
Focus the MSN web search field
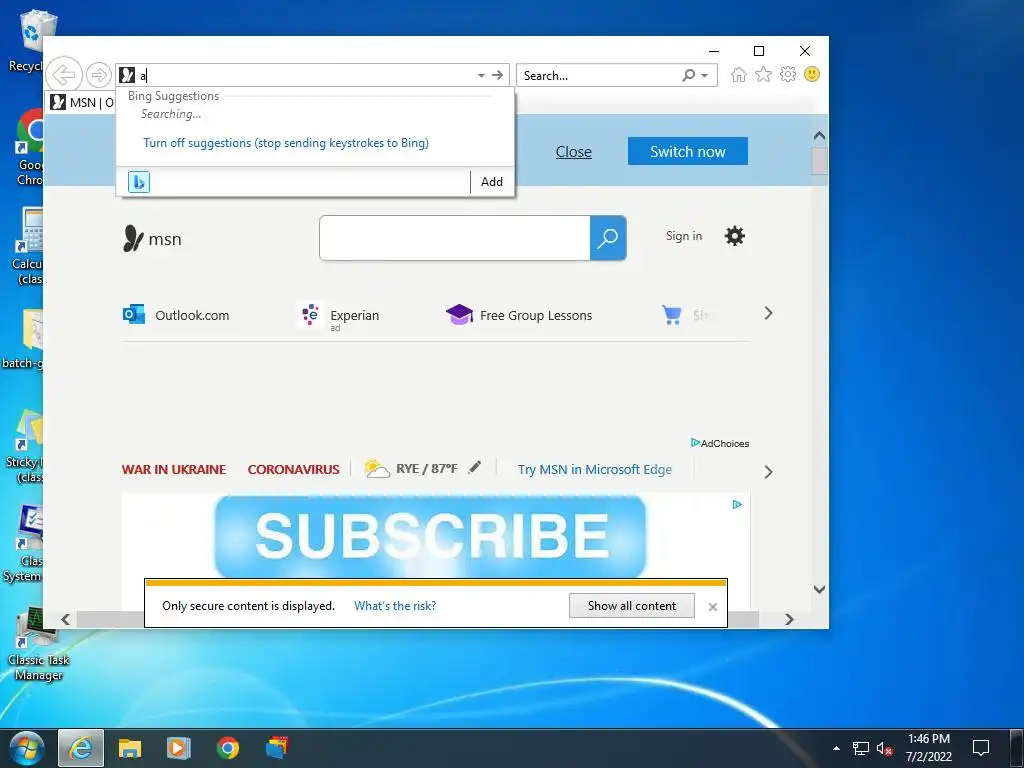[455, 238]
